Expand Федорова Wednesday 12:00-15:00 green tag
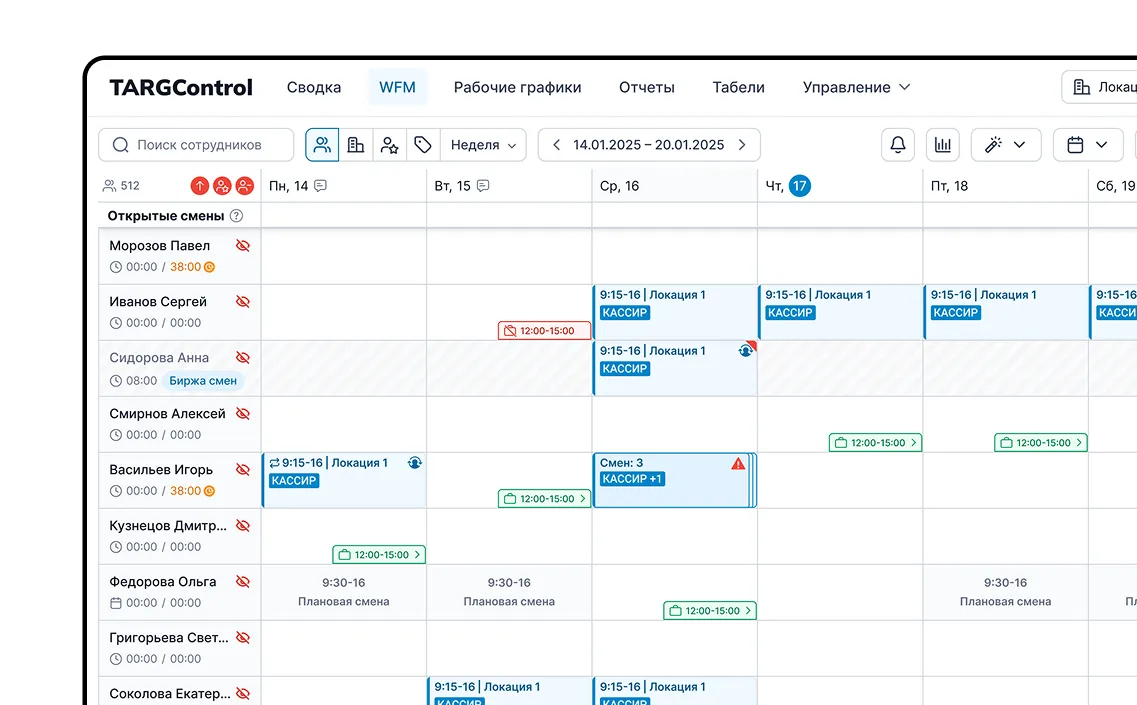1137x705 pixels. [x=710, y=611]
